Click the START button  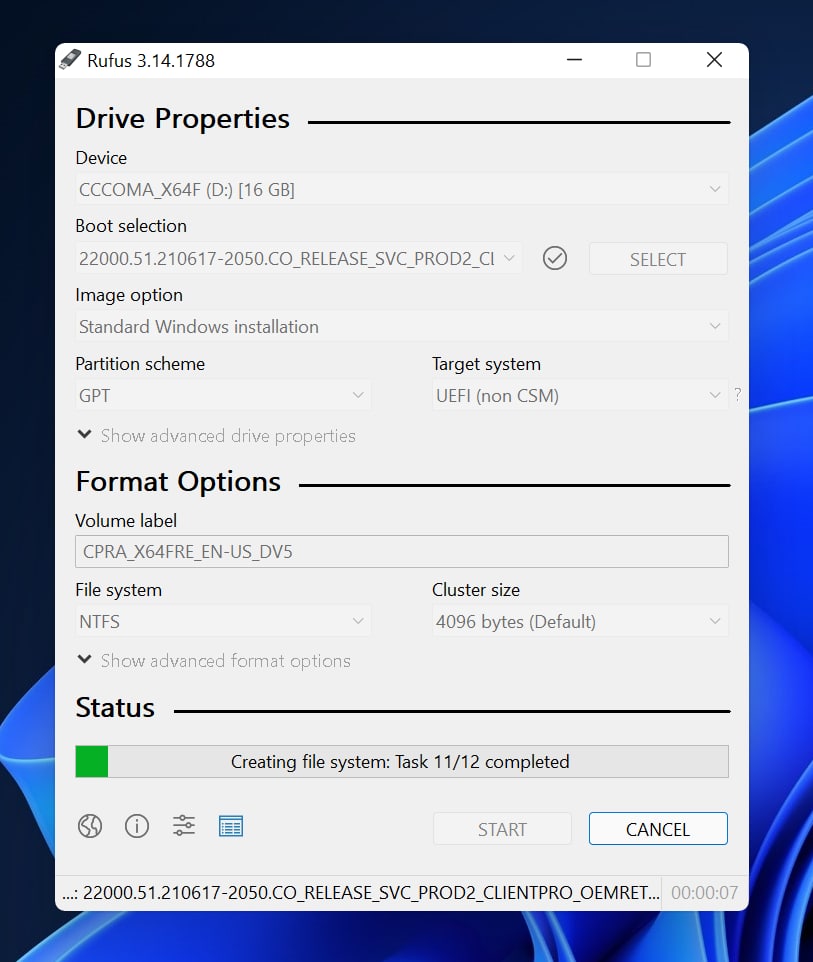[502, 829]
